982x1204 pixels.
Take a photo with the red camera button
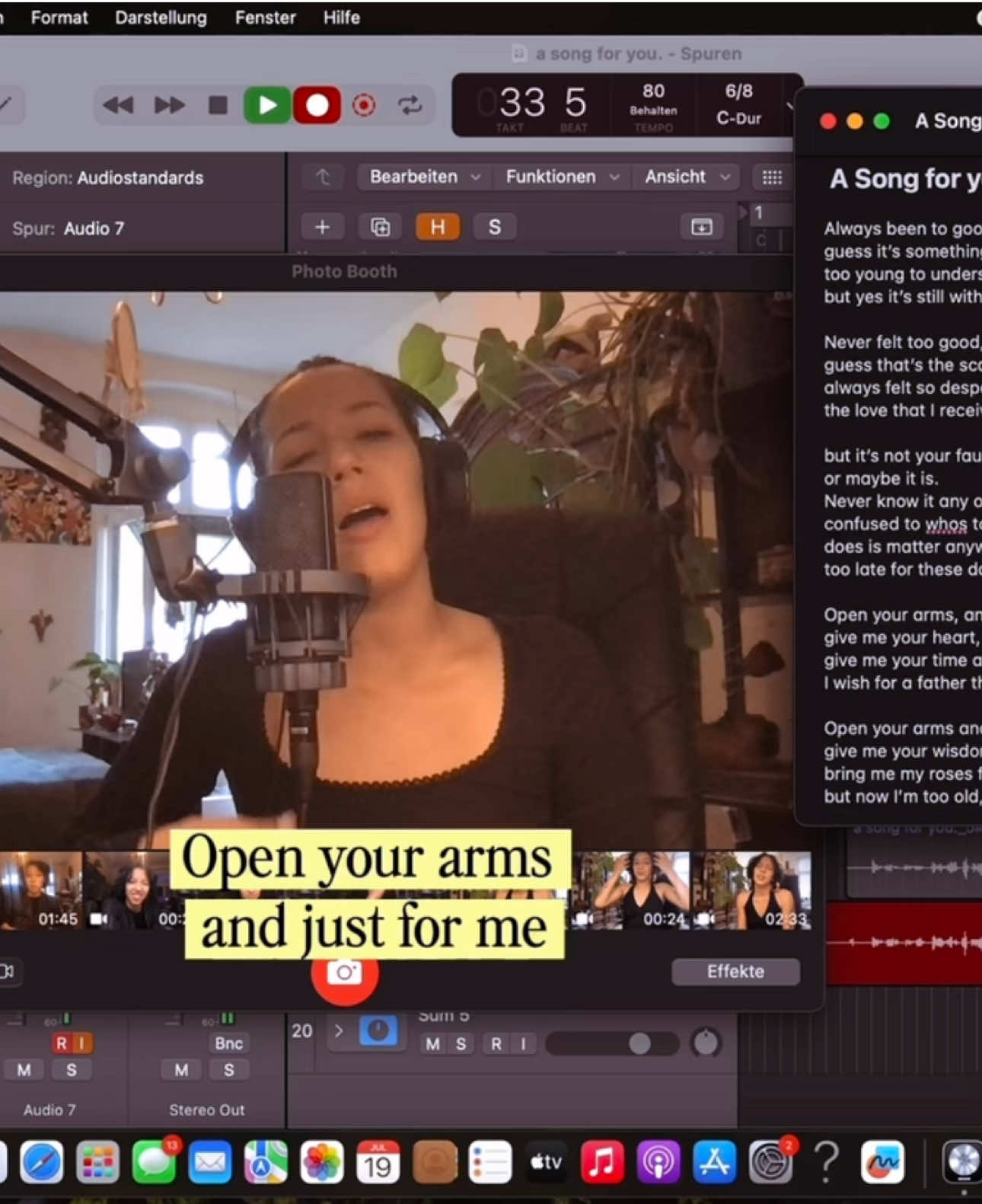point(344,972)
